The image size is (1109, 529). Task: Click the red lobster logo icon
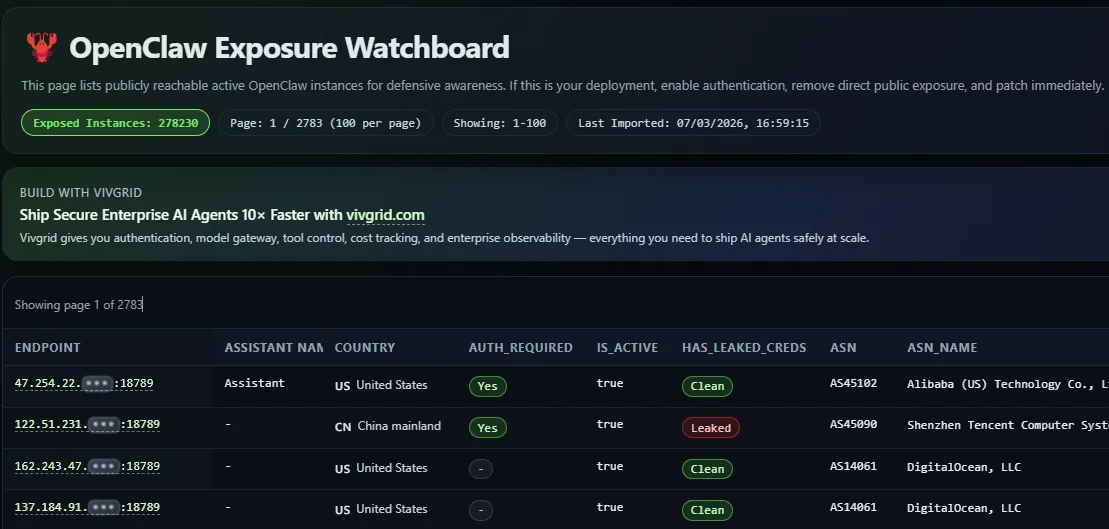click(x=41, y=47)
